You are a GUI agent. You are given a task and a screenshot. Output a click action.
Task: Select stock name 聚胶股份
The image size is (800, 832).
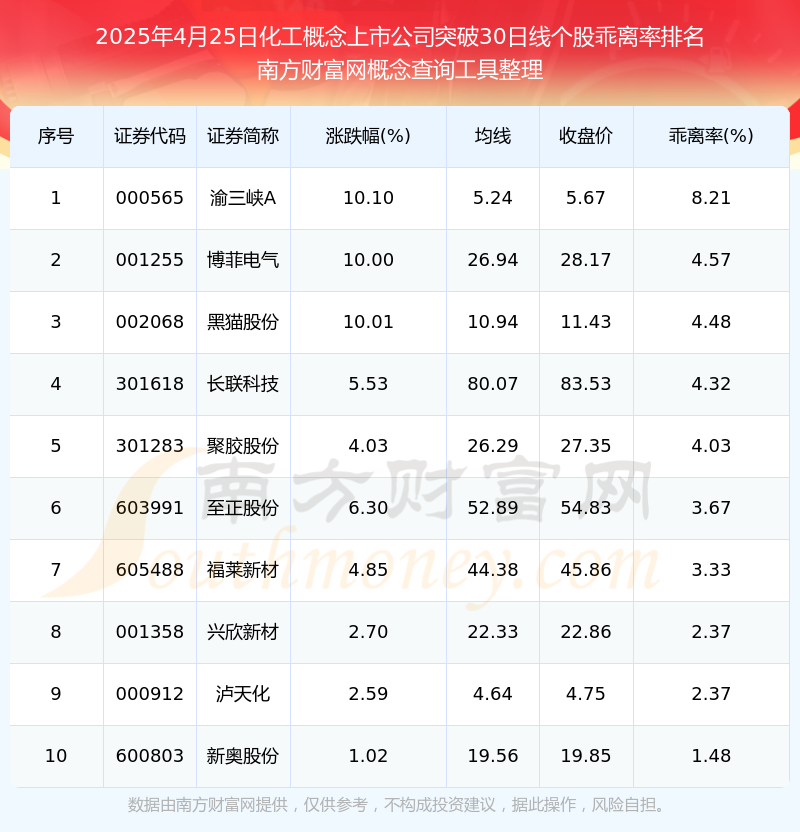point(243,446)
